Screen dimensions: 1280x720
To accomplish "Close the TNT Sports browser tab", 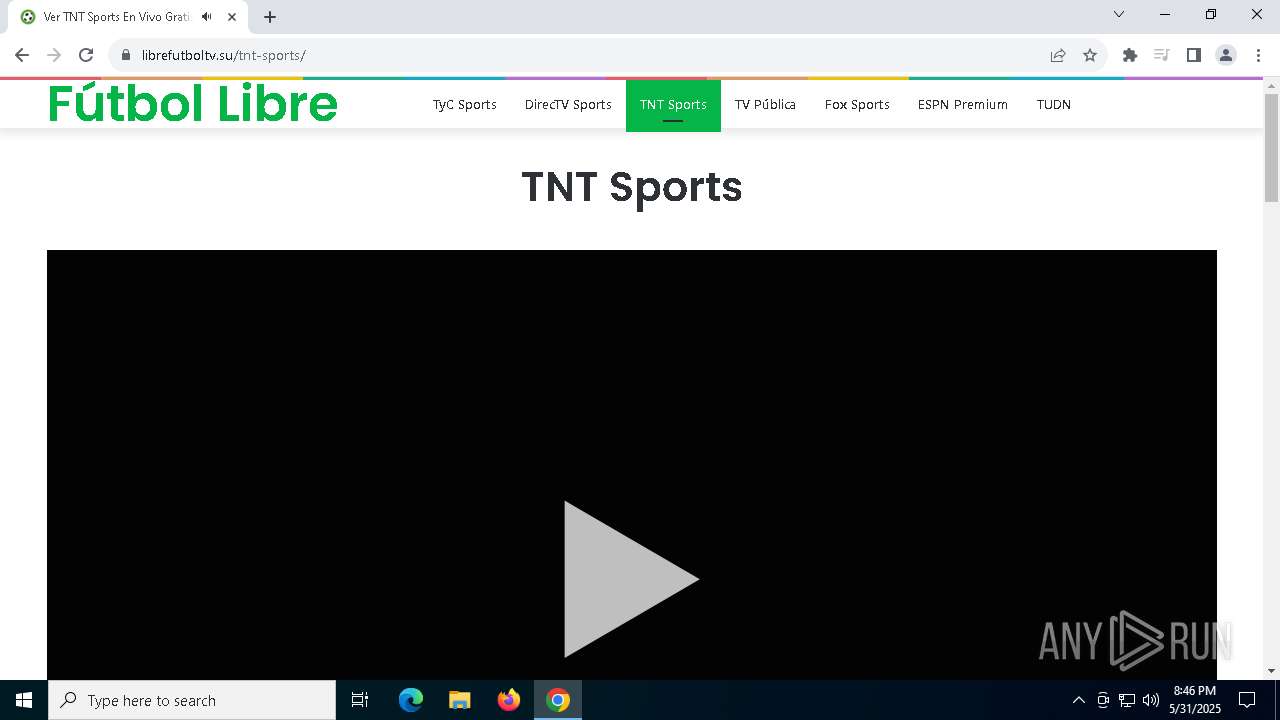I will (x=232, y=17).
